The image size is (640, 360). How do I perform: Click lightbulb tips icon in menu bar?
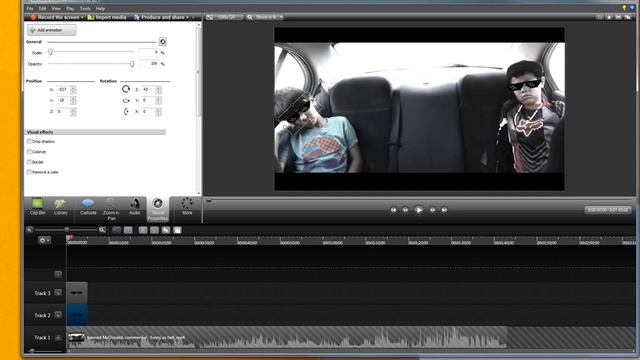624,8
